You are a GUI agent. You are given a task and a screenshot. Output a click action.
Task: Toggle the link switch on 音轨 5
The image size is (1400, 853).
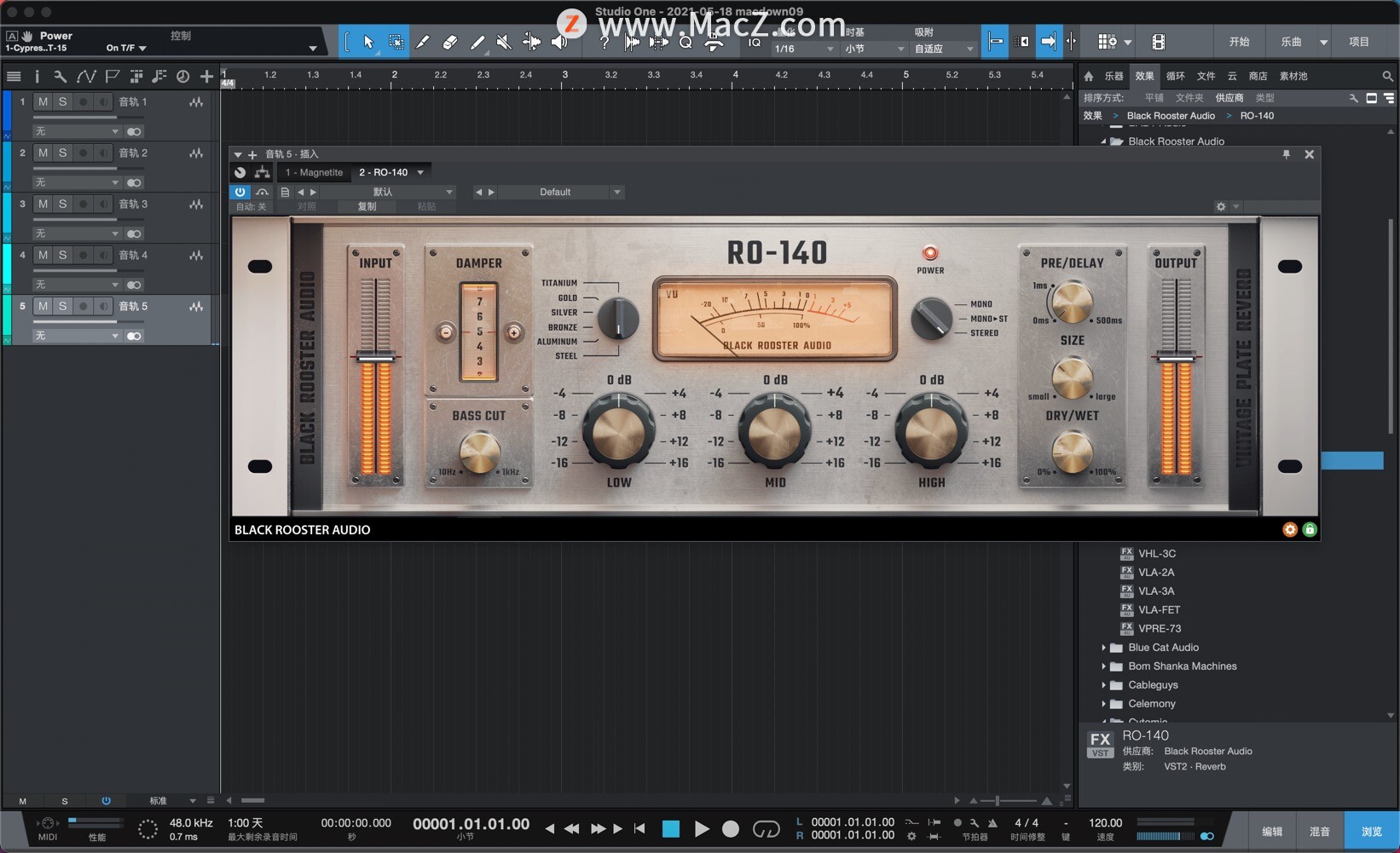coord(134,337)
